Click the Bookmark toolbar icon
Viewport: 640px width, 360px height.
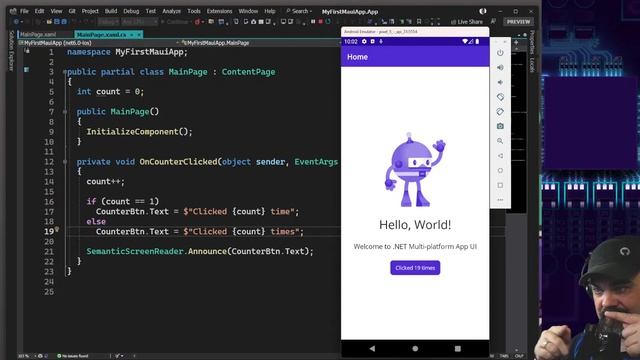click(419, 22)
